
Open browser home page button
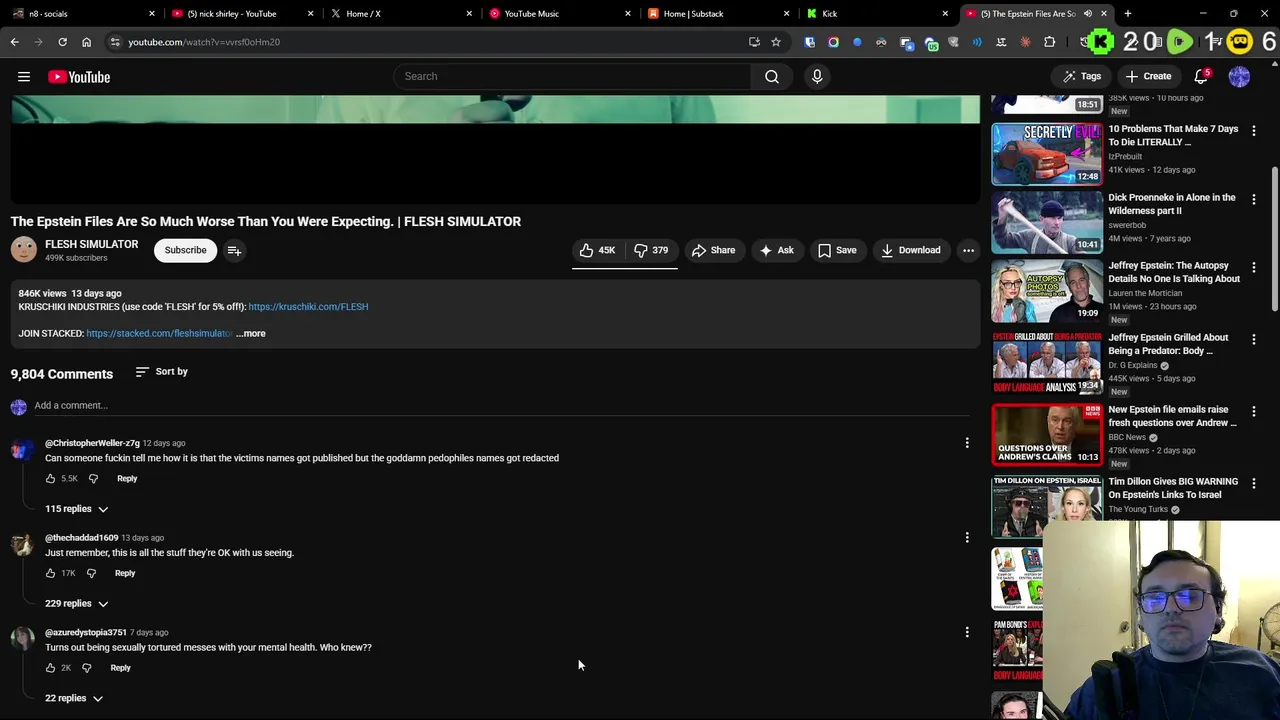[x=86, y=42]
